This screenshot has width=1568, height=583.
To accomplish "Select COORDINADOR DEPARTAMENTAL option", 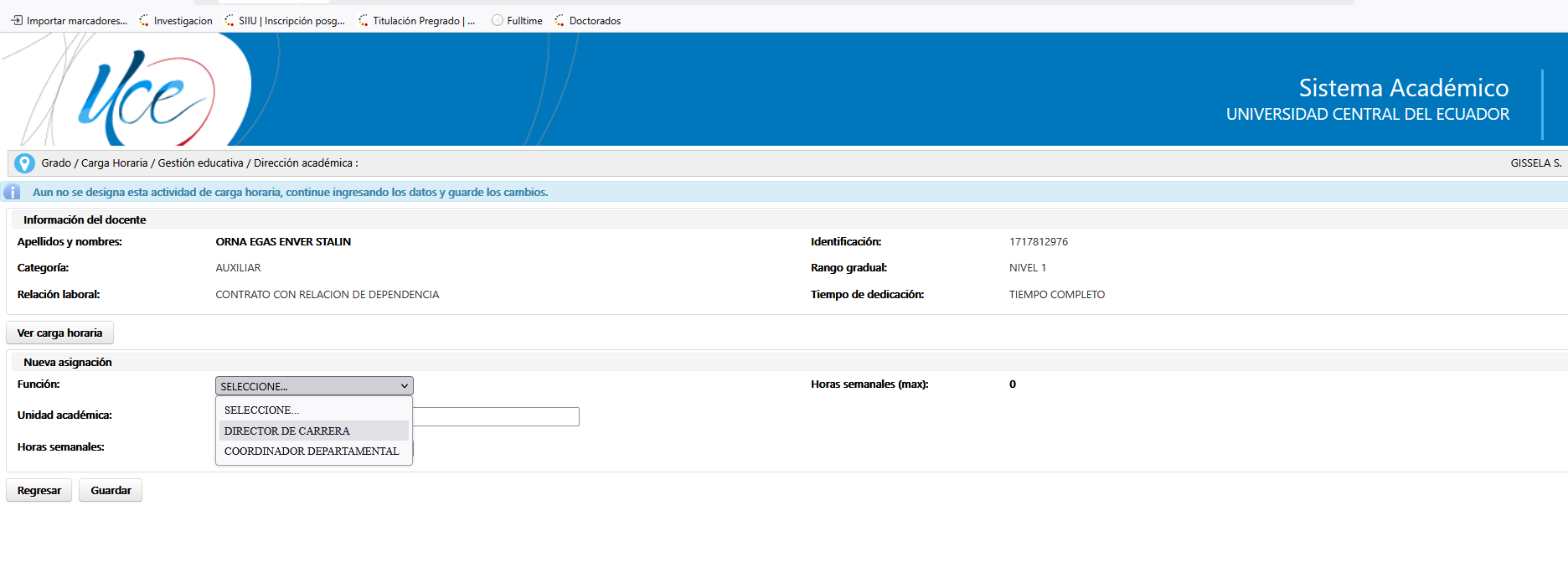I will [x=314, y=451].
